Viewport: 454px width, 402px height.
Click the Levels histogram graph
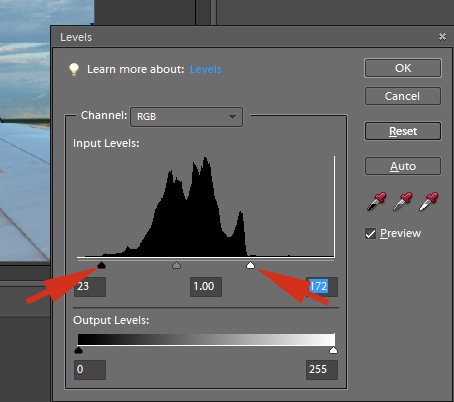click(x=206, y=207)
